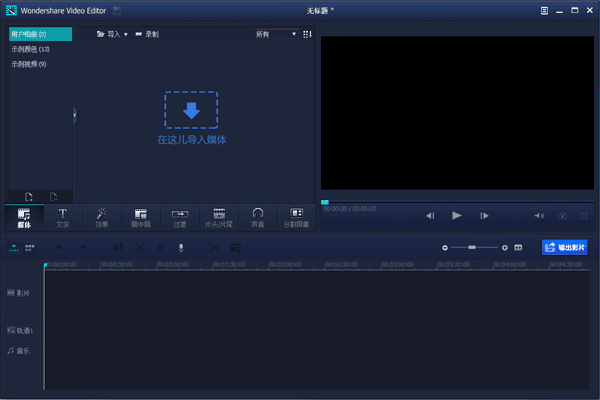Click the 轨道1 overlay track label
Image resolution: width=600 pixels, height=400 pixels.
pos(20,330)
